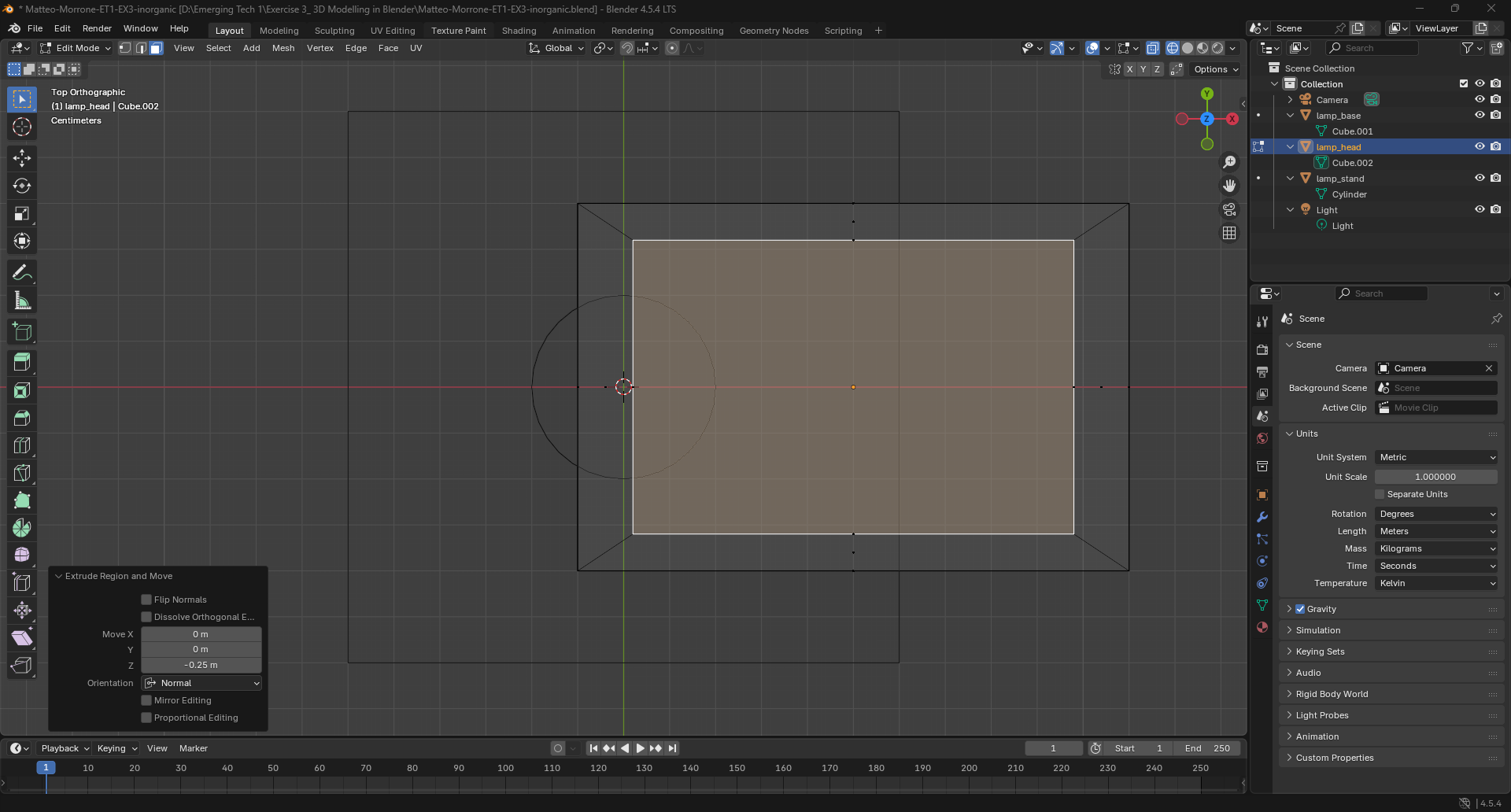Open the Orientation Normal dropdown
Image resolution: width=1511 pixels, height=812 pixels.
tap(201, 683)
